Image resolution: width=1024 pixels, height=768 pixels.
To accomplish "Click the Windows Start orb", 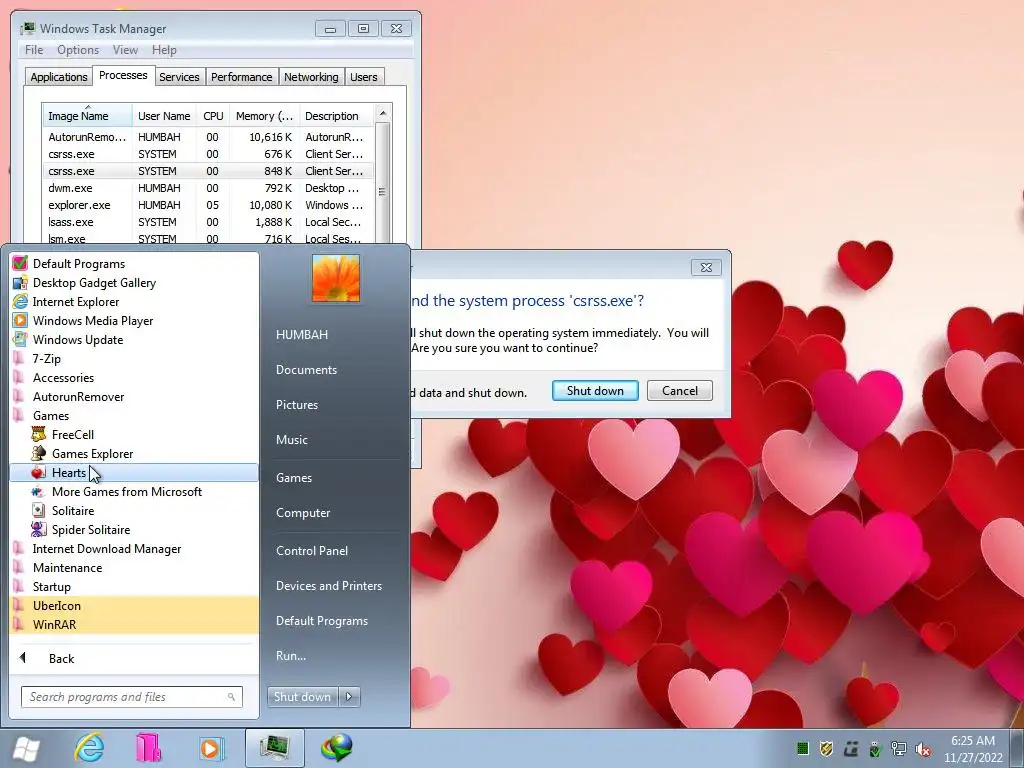I will point(25,749).
